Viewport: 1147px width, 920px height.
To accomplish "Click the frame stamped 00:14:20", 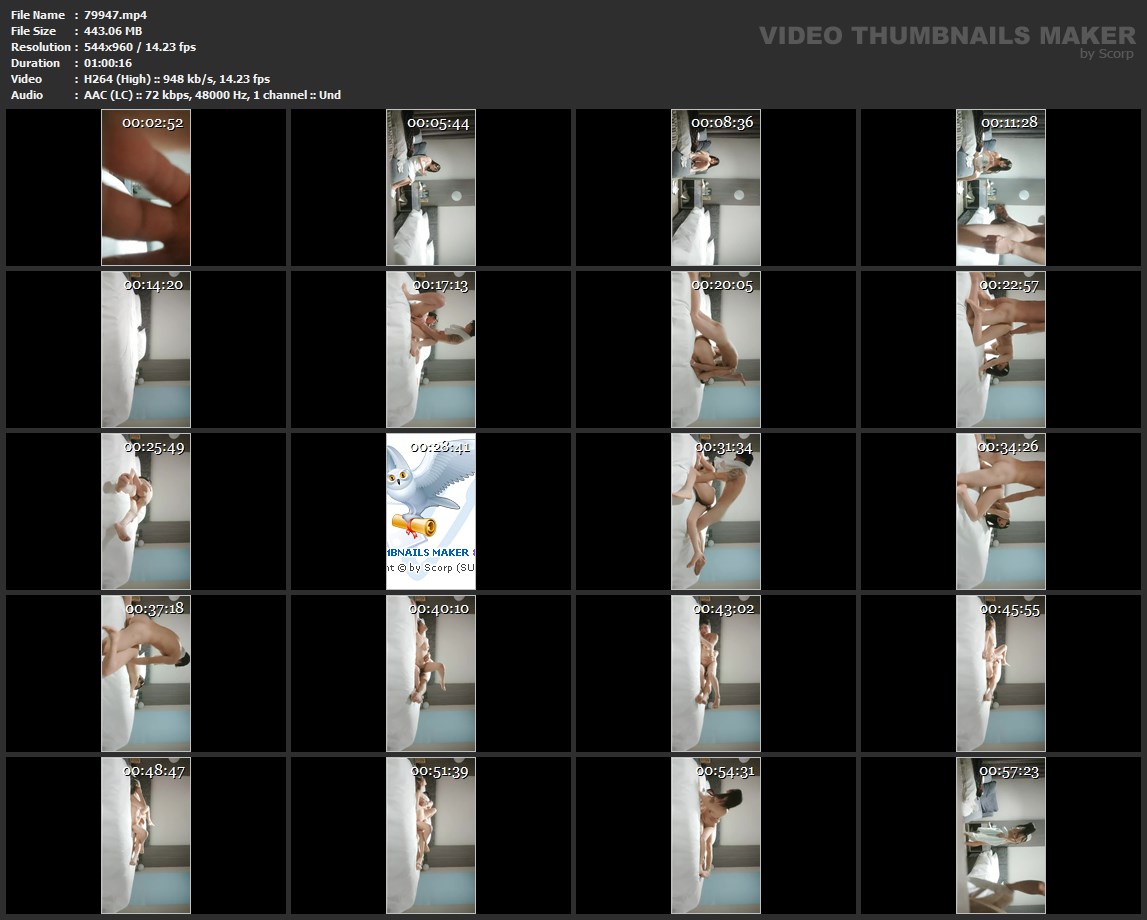I will (x=146, y=349).
